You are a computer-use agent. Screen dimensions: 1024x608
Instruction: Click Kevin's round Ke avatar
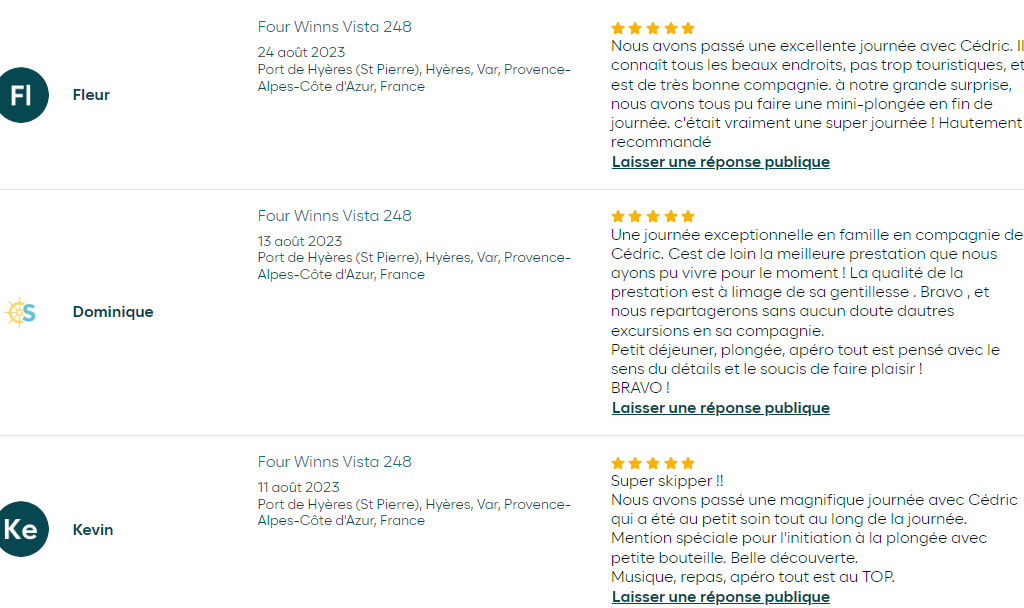[x=22, y=529]
